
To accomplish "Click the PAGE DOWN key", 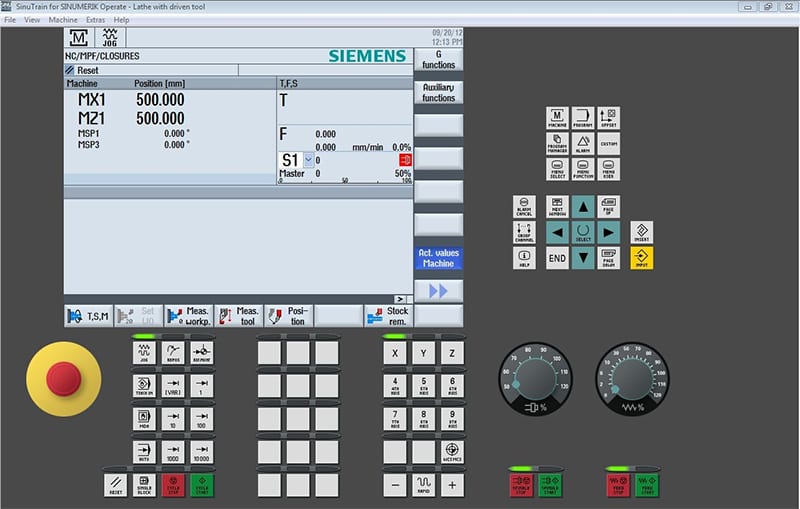I will (609, 258).
